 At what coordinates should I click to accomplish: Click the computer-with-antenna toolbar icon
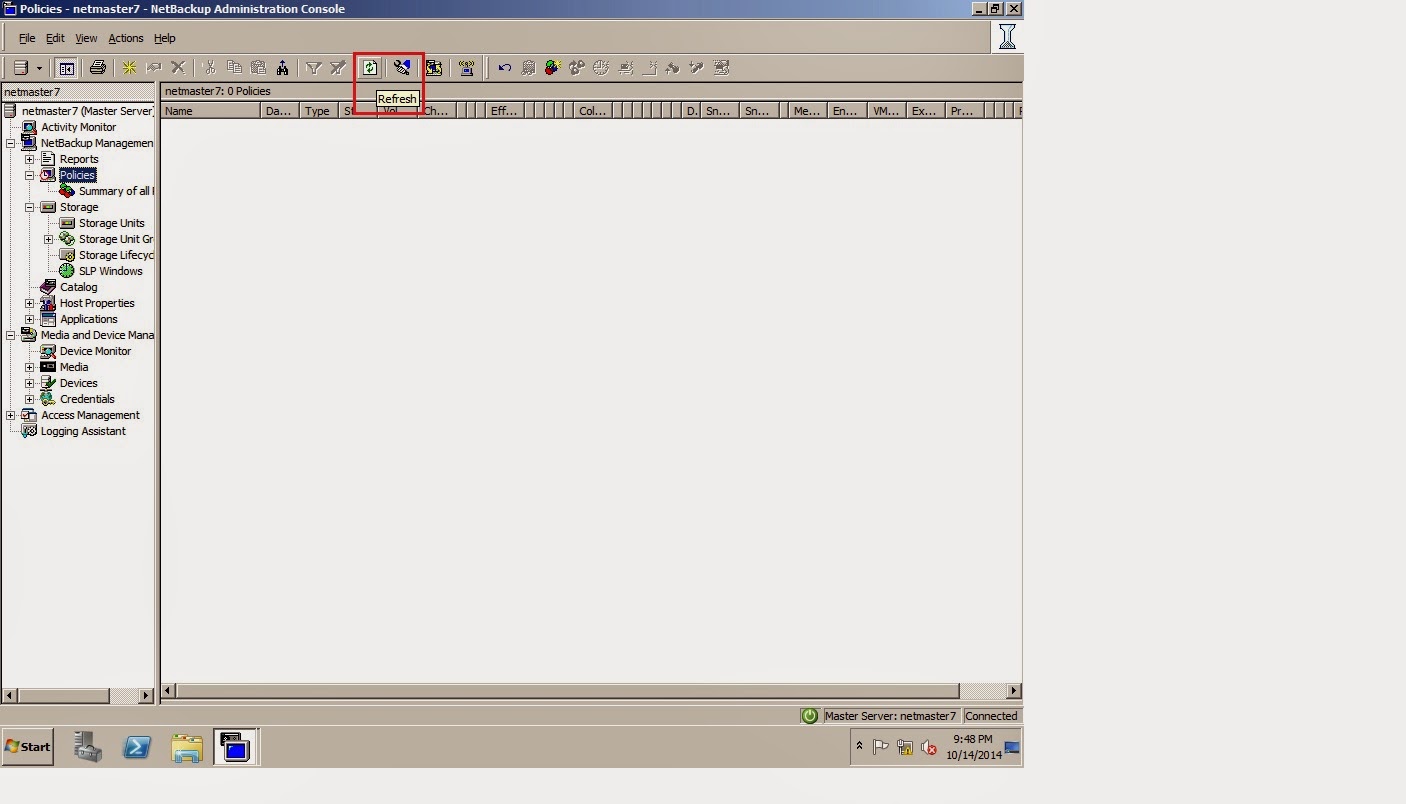(466, 68)
